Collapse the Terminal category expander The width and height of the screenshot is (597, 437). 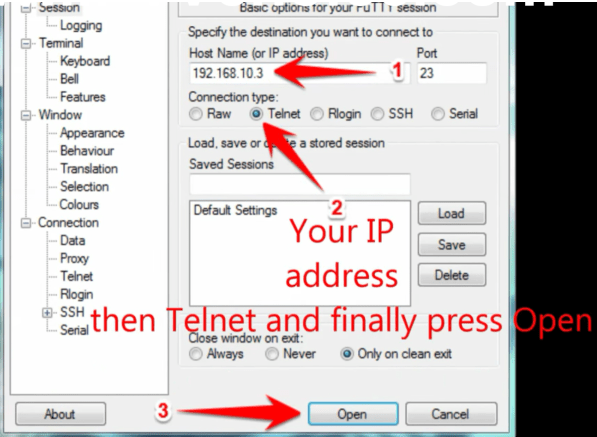(26, 43)
